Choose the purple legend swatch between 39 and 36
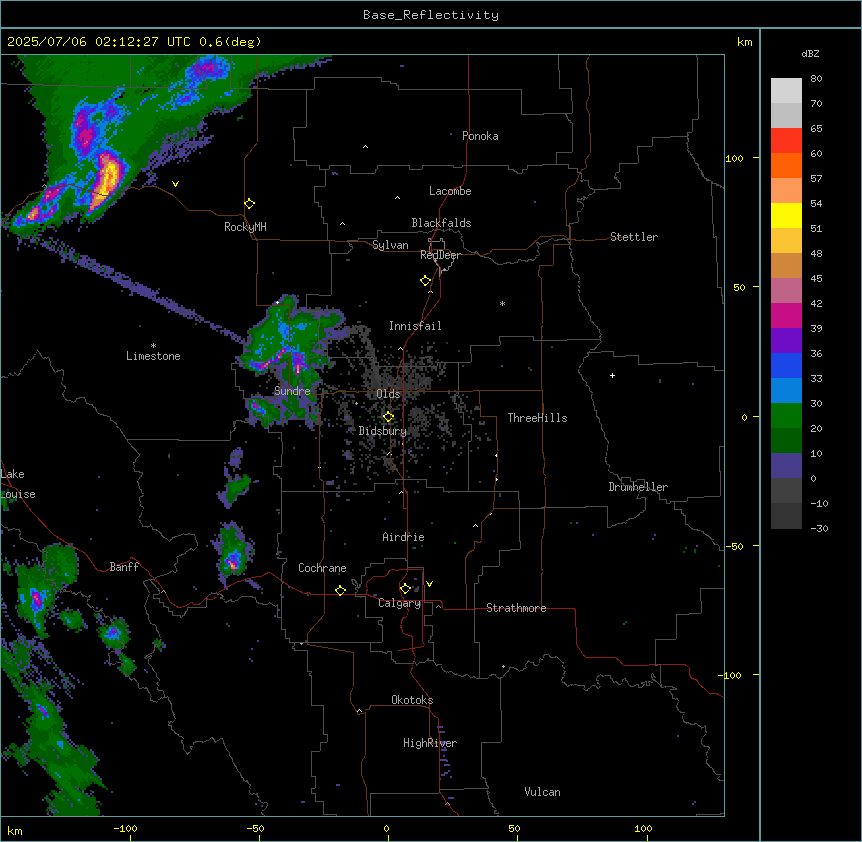This screenshot has height=842, width=862. click(x=786, y=341)
